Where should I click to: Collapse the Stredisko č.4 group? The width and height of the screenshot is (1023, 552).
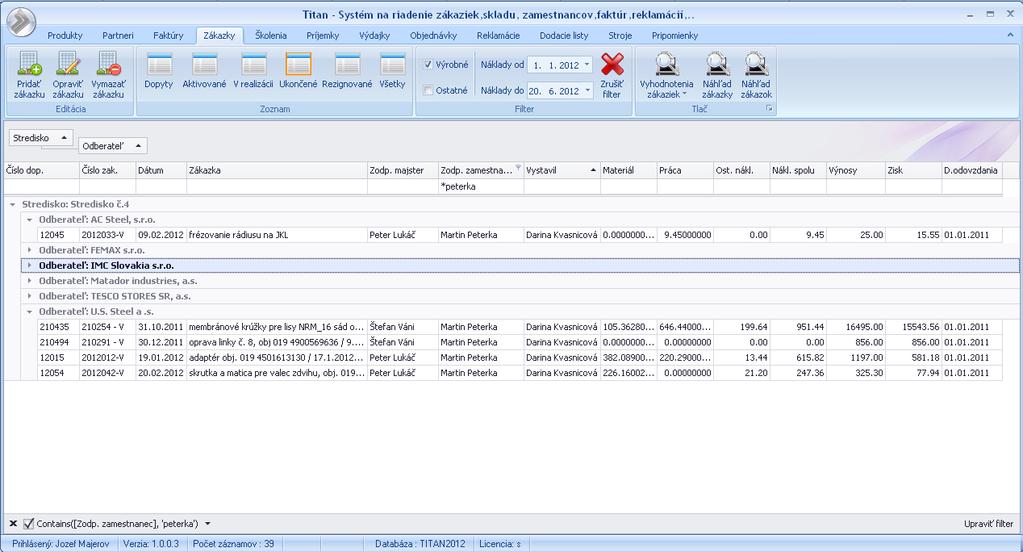pyautogui.click(x=12, y=204)
